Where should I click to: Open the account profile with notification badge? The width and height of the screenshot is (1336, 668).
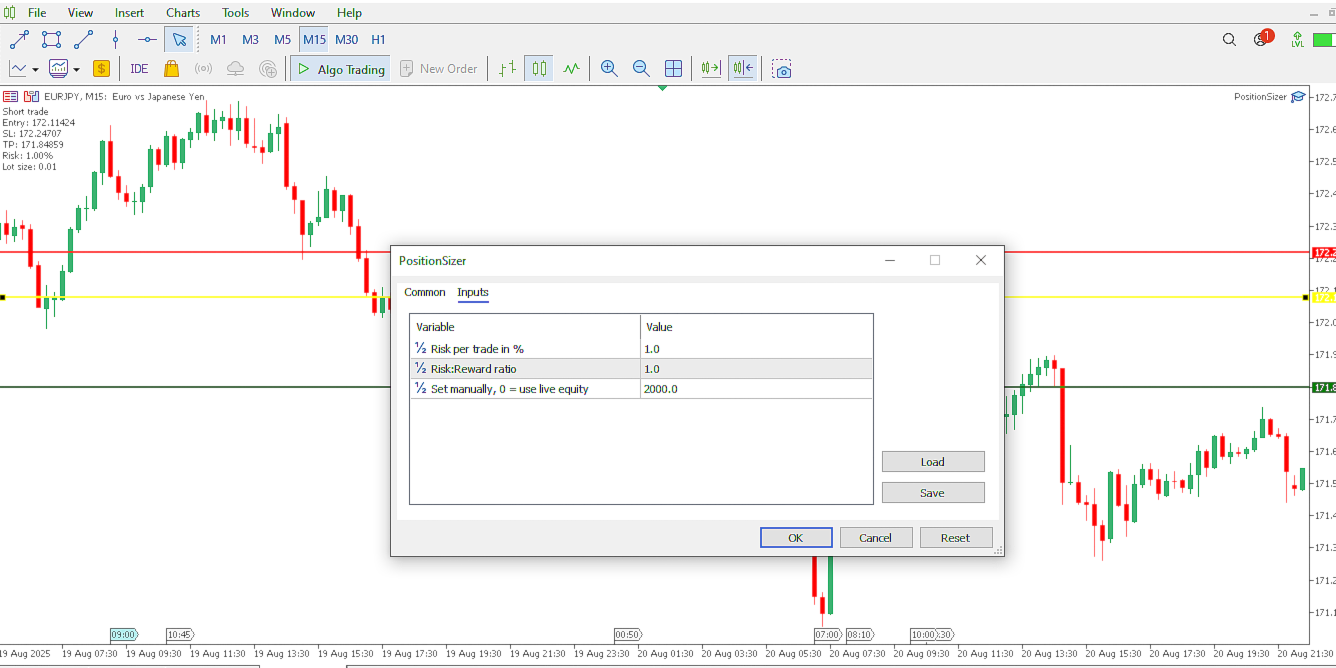point(1262,39)
